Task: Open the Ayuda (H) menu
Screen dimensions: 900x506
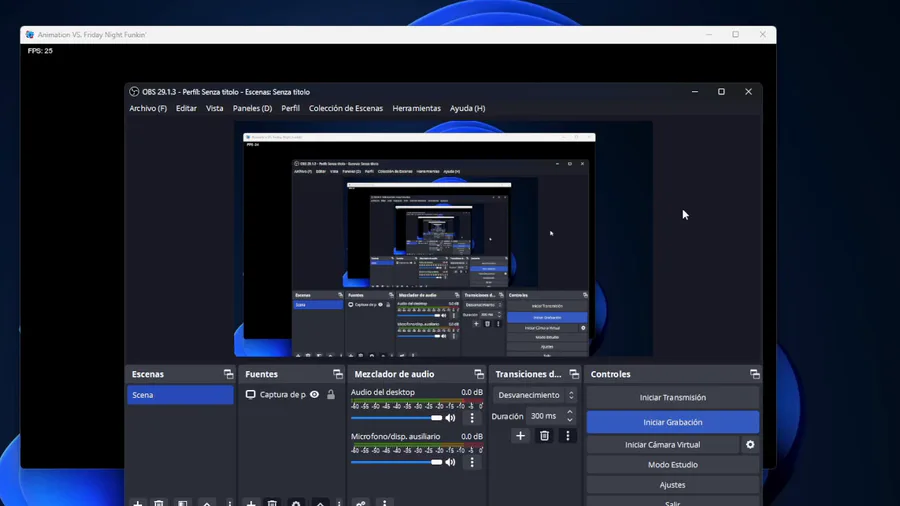Action: pos(467,108)
